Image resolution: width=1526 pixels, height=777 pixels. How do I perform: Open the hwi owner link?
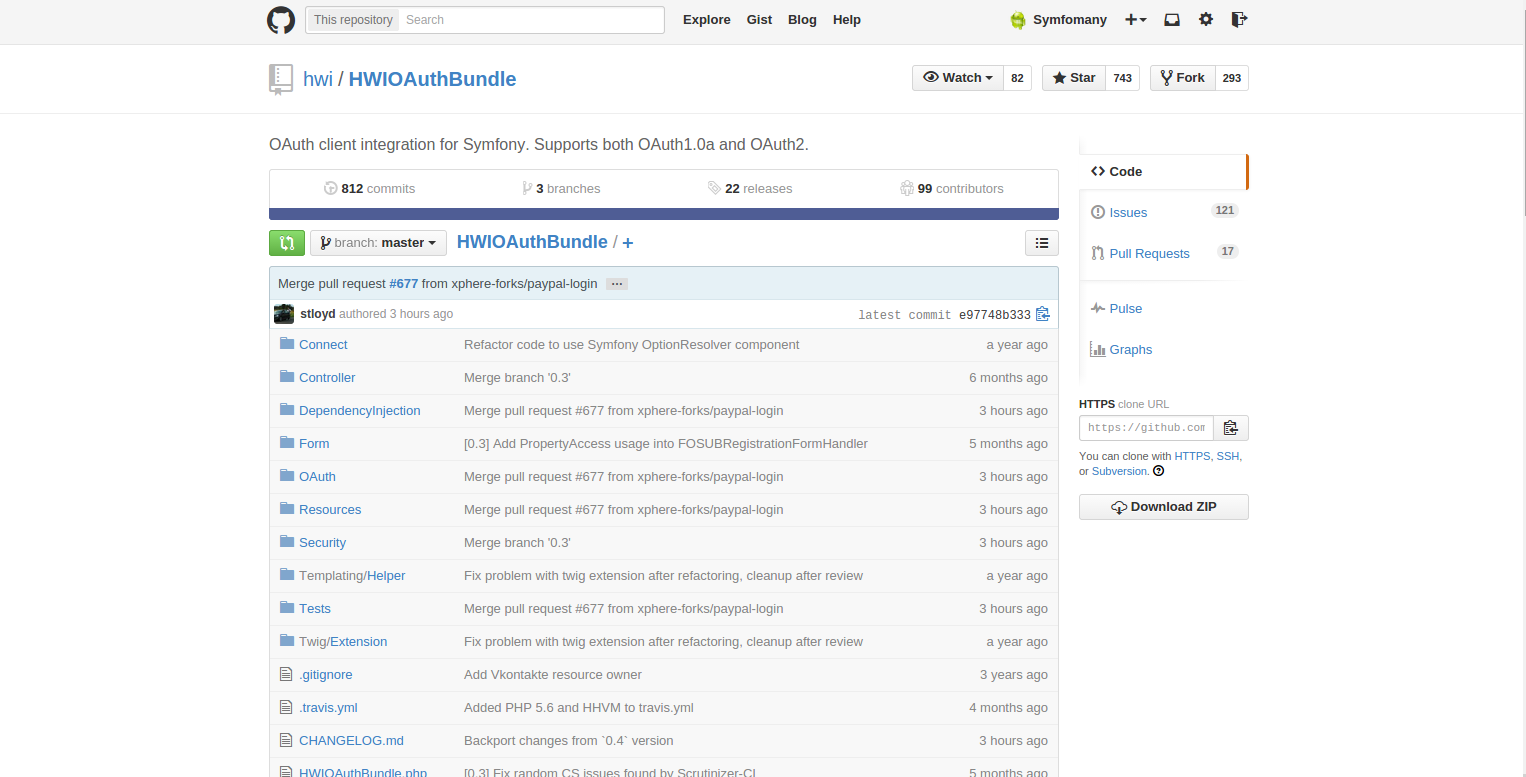click(318, 79)
